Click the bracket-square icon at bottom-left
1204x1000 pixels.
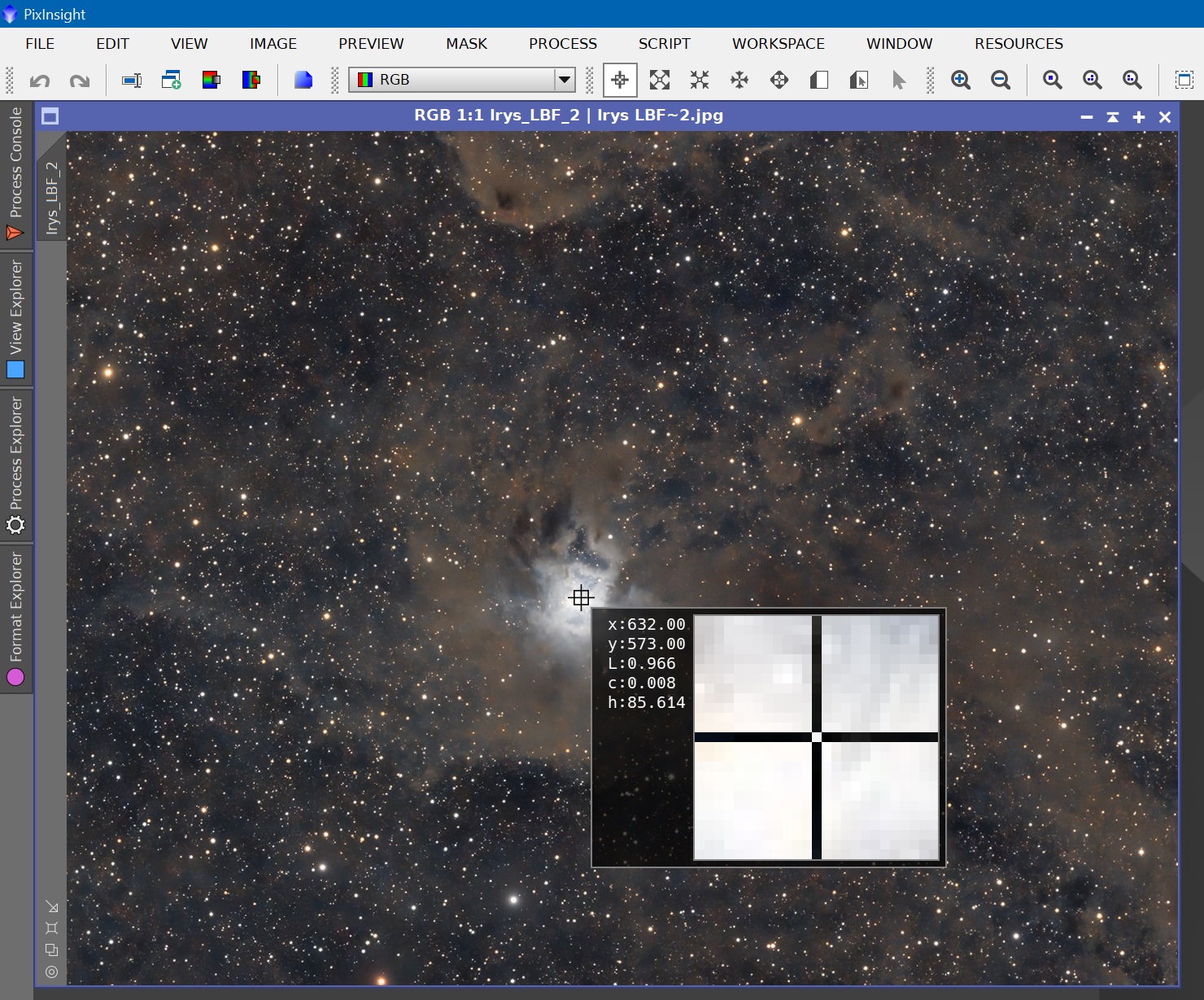coord(52,928)
